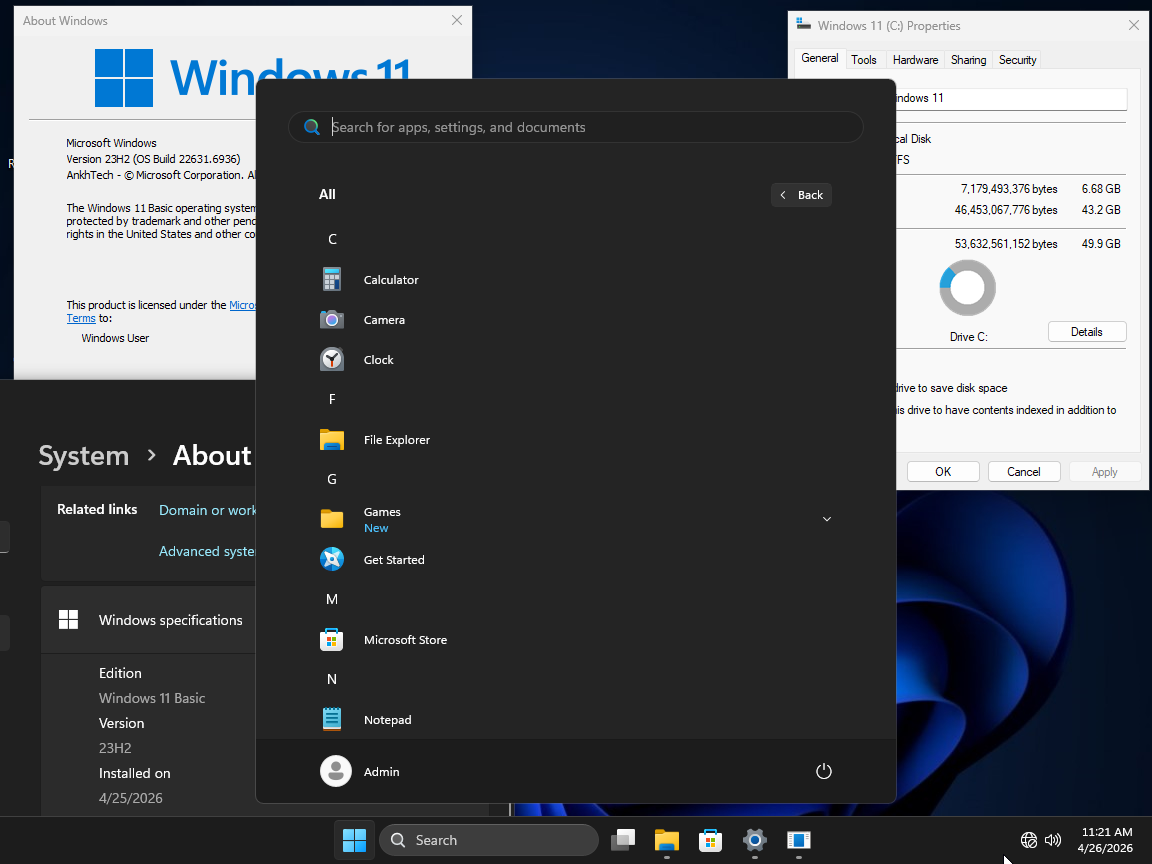
Task: Open the Security tab
Action: click(1018, 60)
